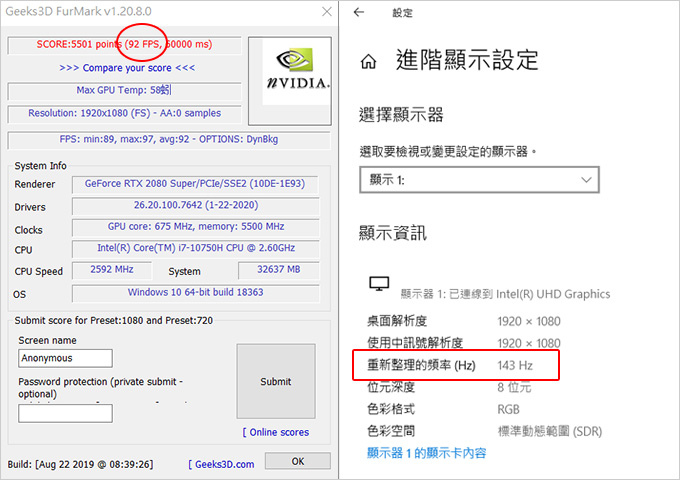Select the GPU core: 675 MHz clocks value
The image size is (680, 480).
coord(196,226)
